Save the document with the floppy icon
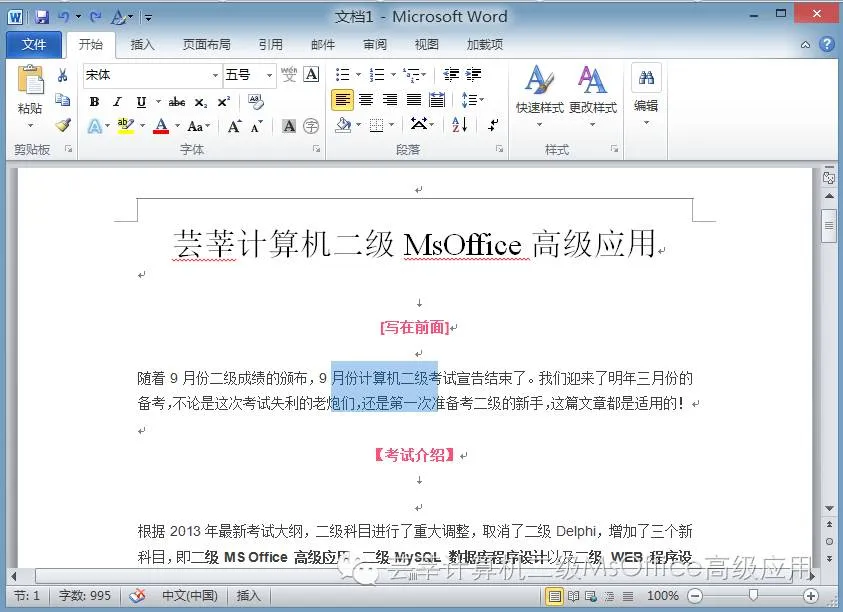The image size is (843, 612). point(42,17)
